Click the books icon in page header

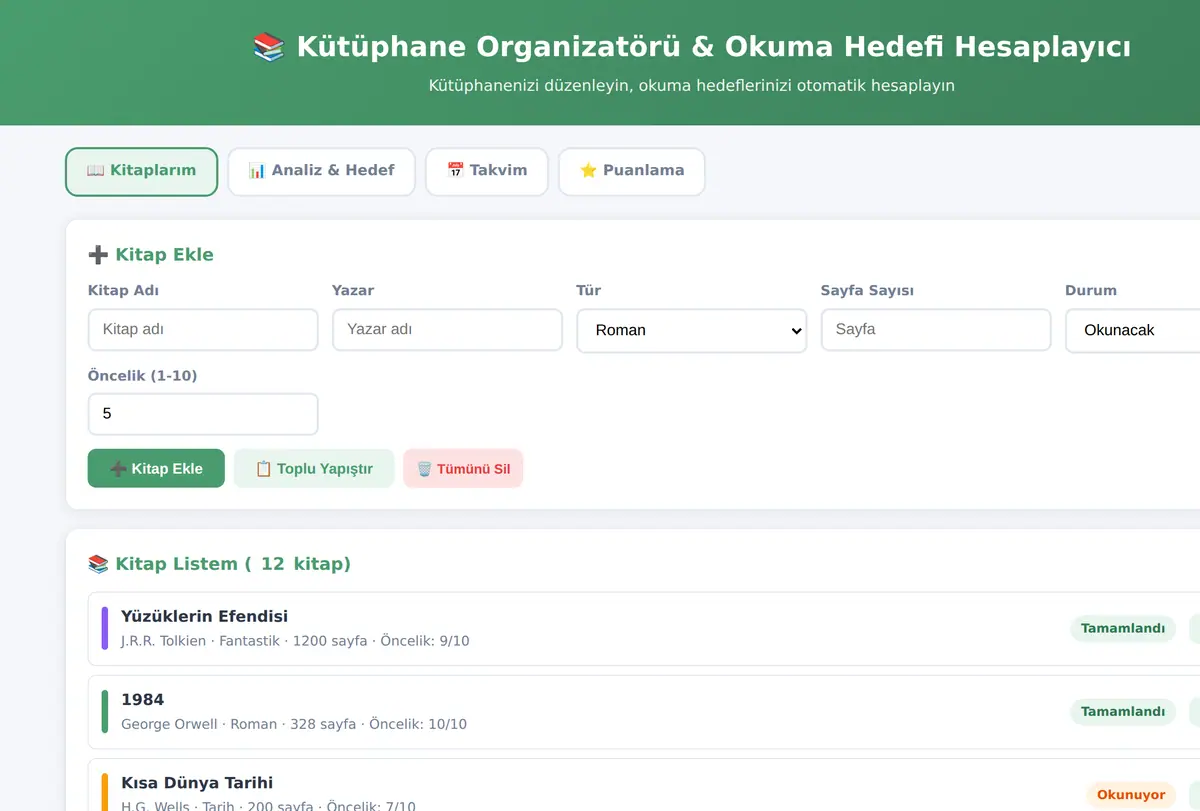[269, 47]
